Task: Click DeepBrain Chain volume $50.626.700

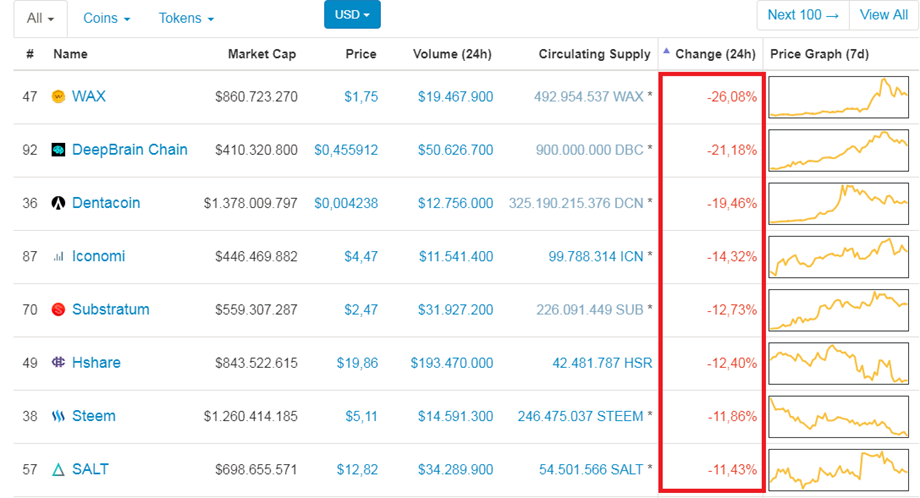Action: (455, 150)
